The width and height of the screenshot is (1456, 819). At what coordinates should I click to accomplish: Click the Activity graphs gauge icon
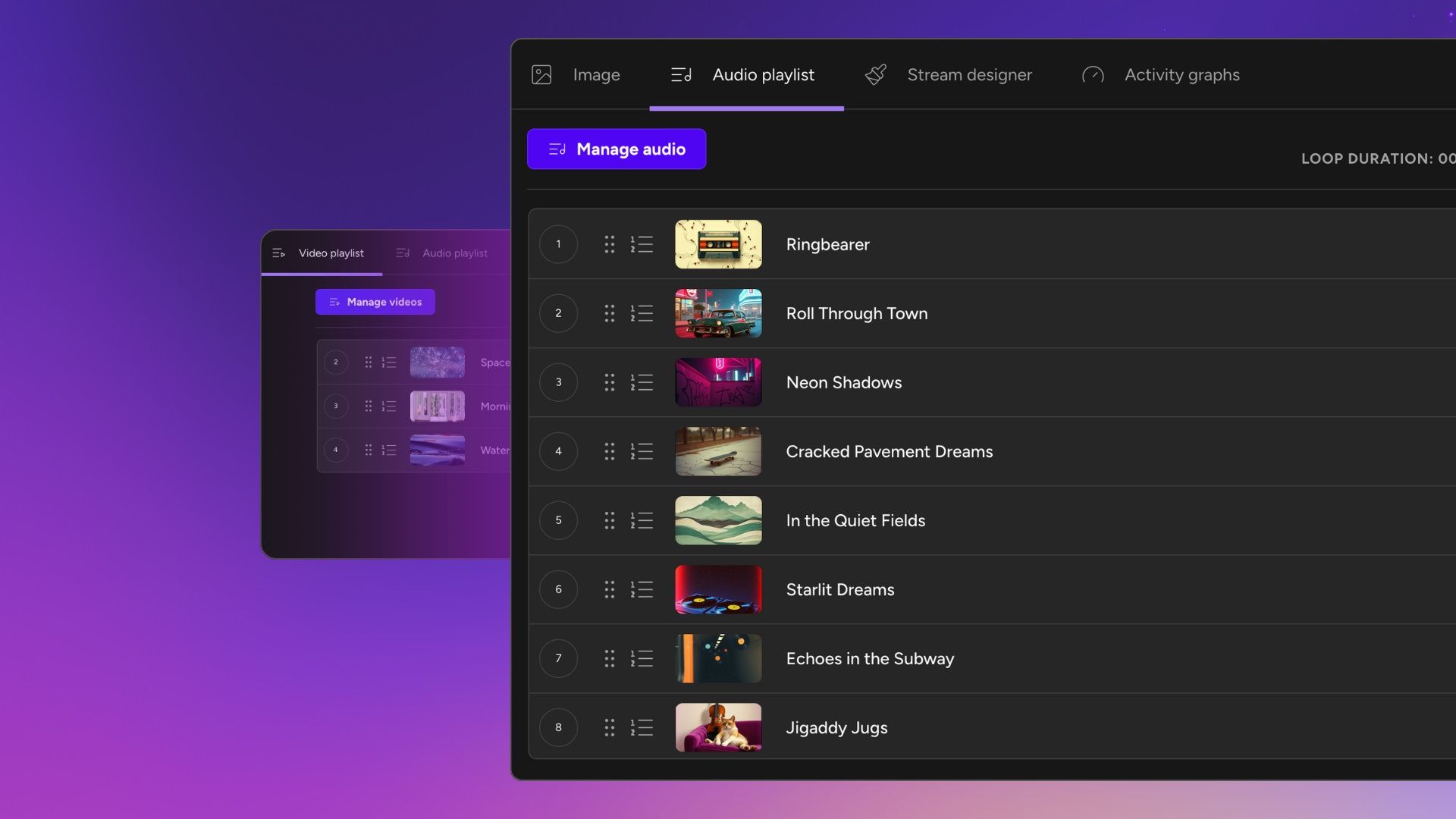(x=1093, y=74)
